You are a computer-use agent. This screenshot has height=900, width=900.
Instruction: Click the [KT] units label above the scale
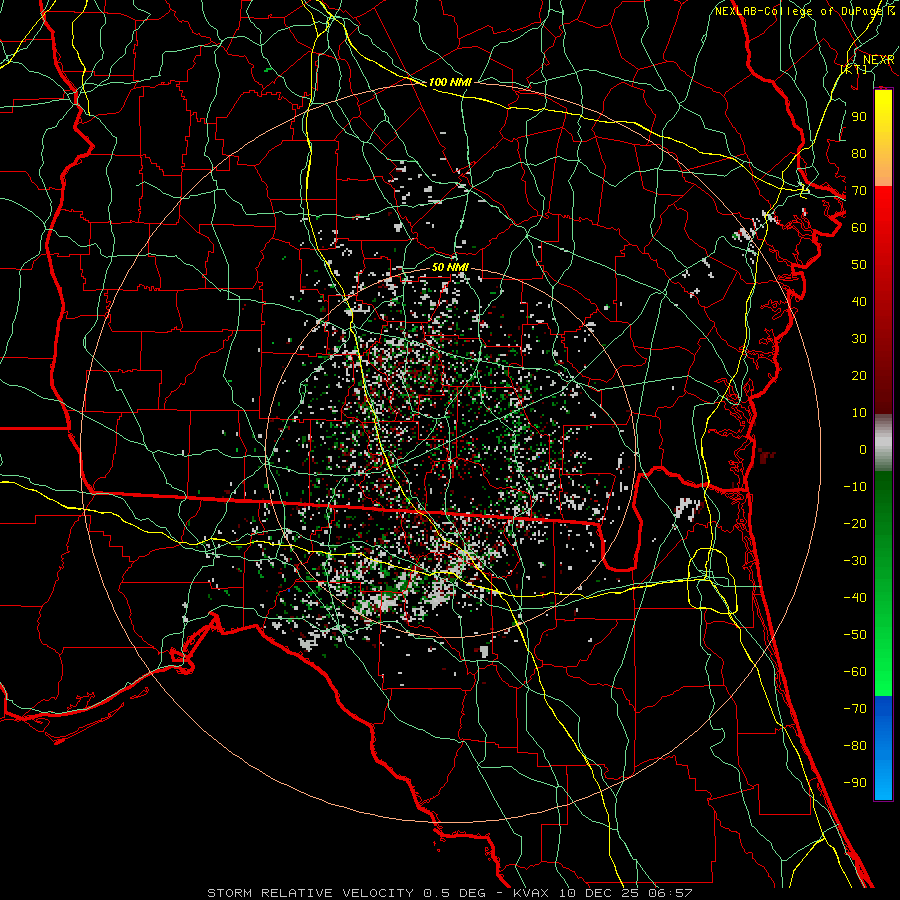(854, 69)
